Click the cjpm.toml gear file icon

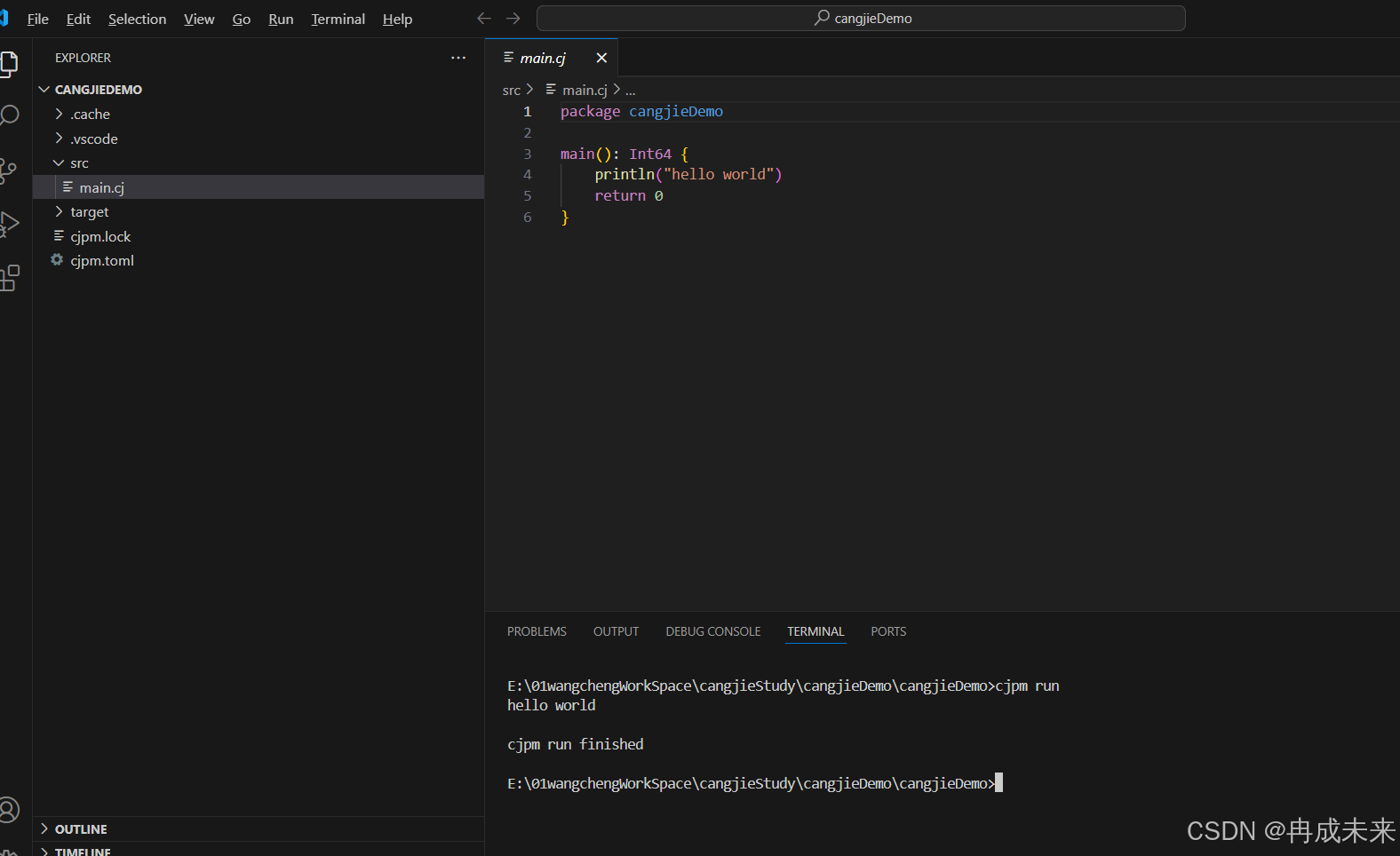point(57,260)
